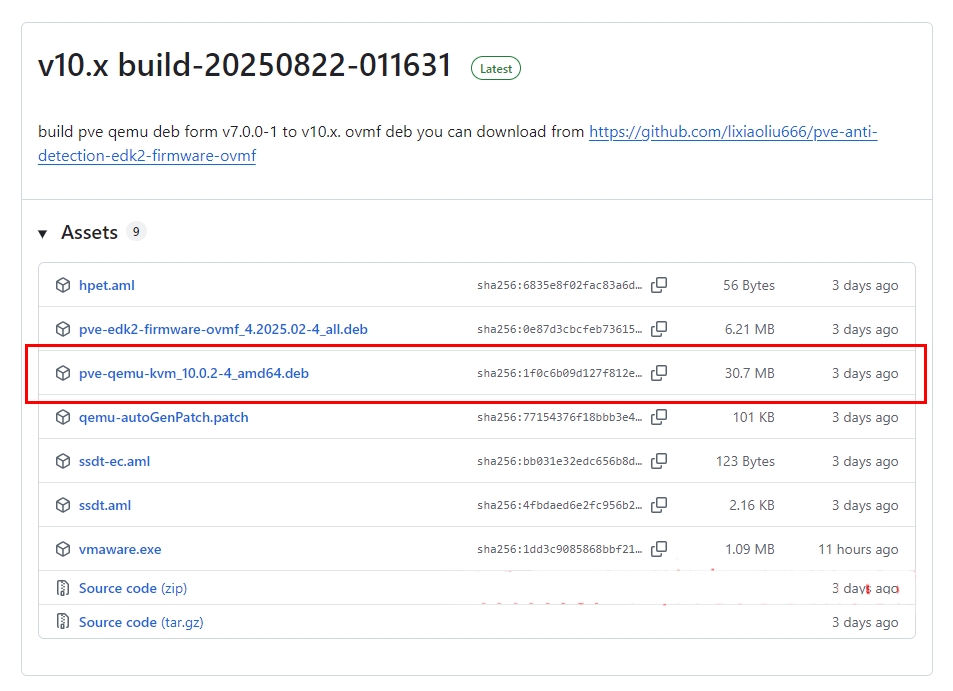The height and width of the screenshot is (691, 953).
Task: Click the Latest release badge
Action: pyautogui.click(x=496, y=69)
